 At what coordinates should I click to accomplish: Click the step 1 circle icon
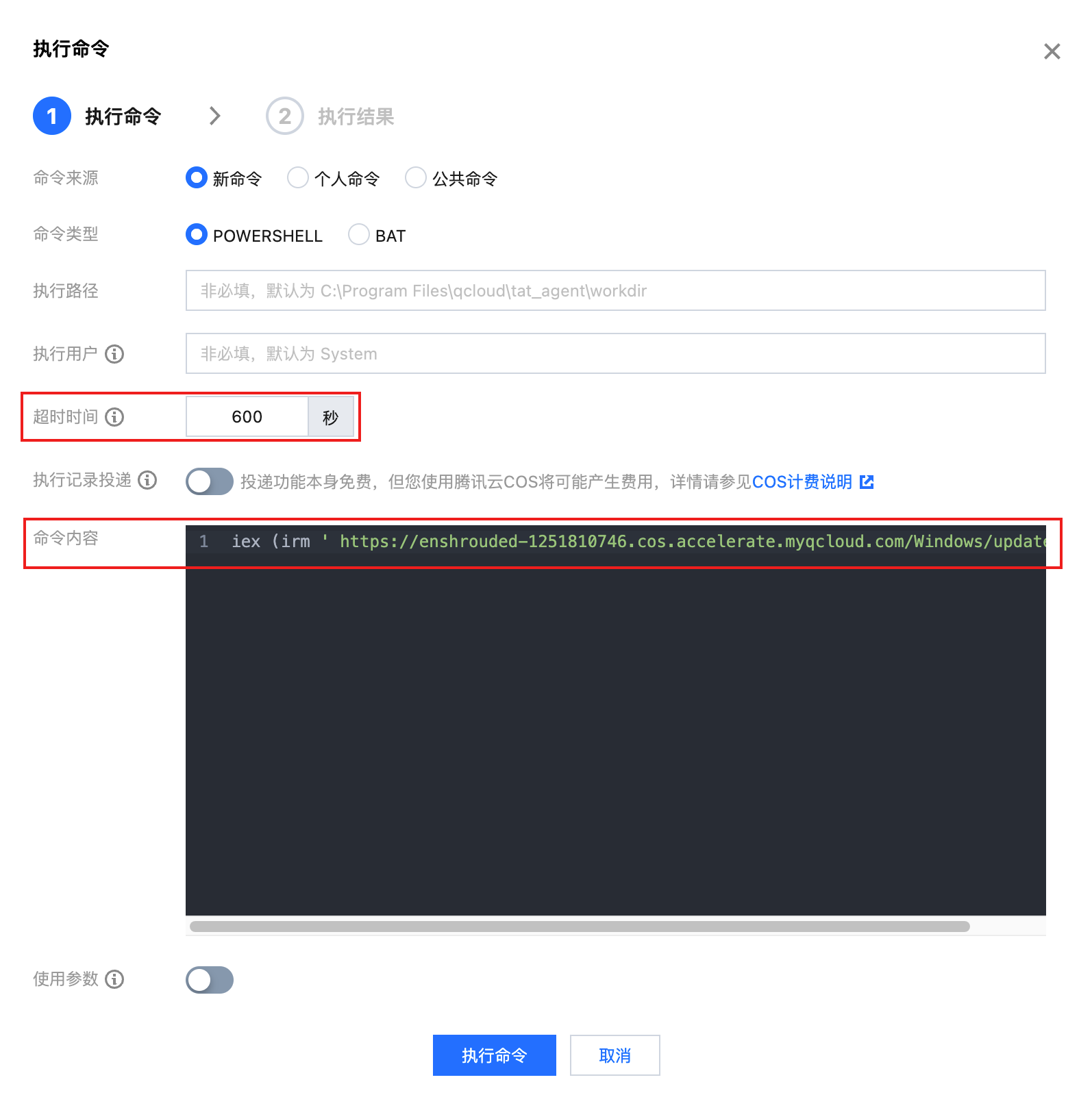[52, 116]
